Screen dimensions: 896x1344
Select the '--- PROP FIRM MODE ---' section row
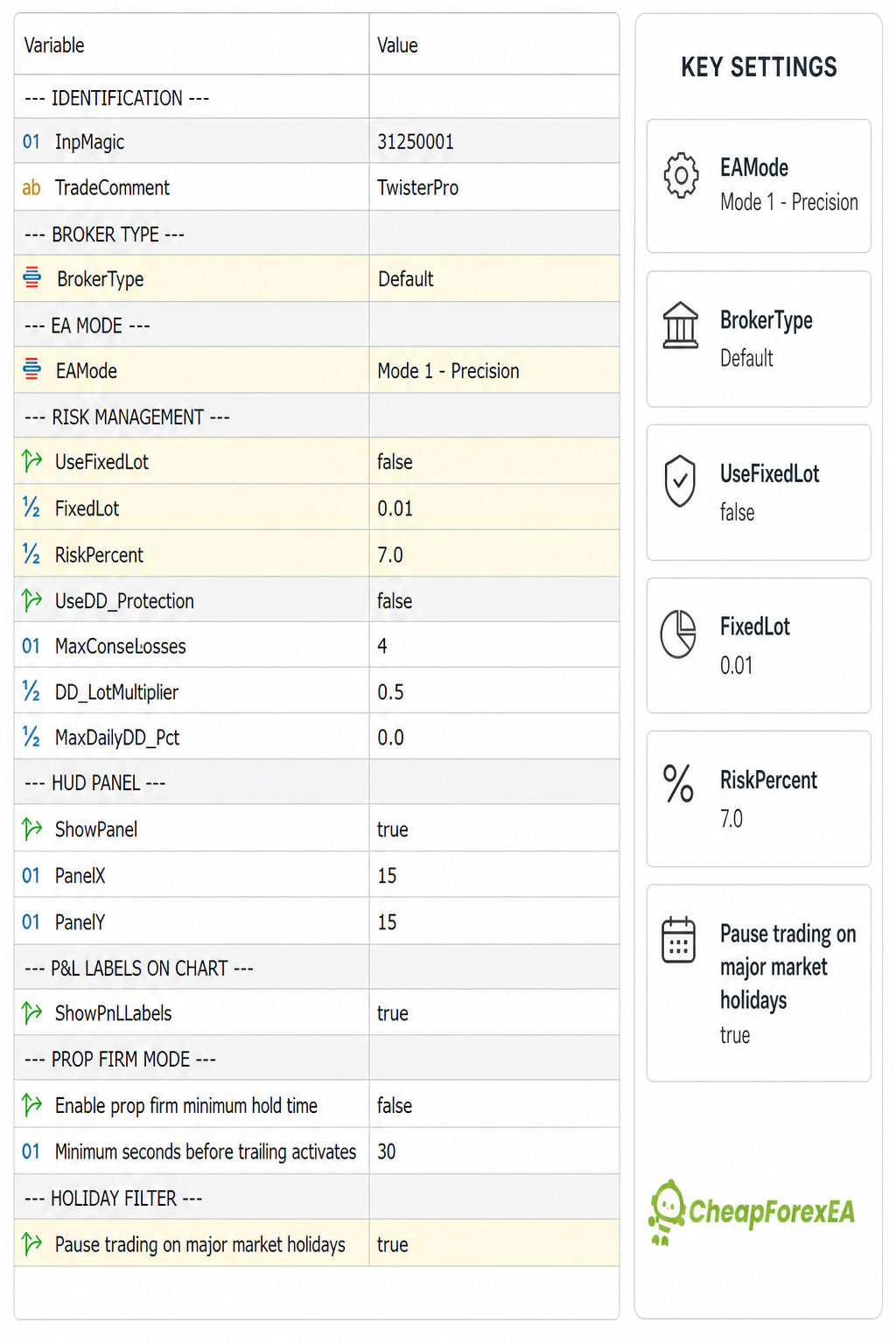(317, 1059)
